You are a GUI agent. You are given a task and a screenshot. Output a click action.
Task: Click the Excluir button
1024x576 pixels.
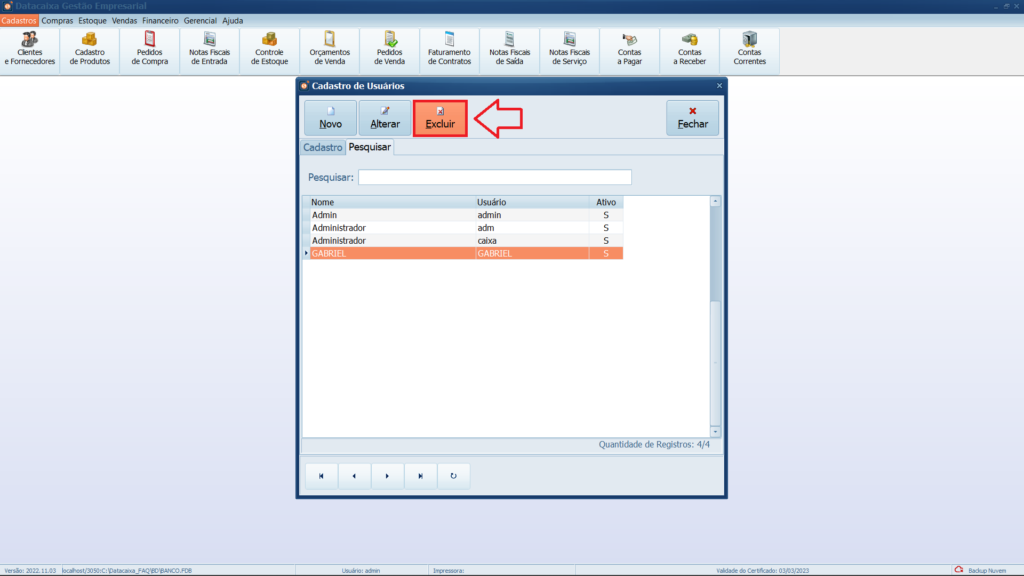coord(440,118)
